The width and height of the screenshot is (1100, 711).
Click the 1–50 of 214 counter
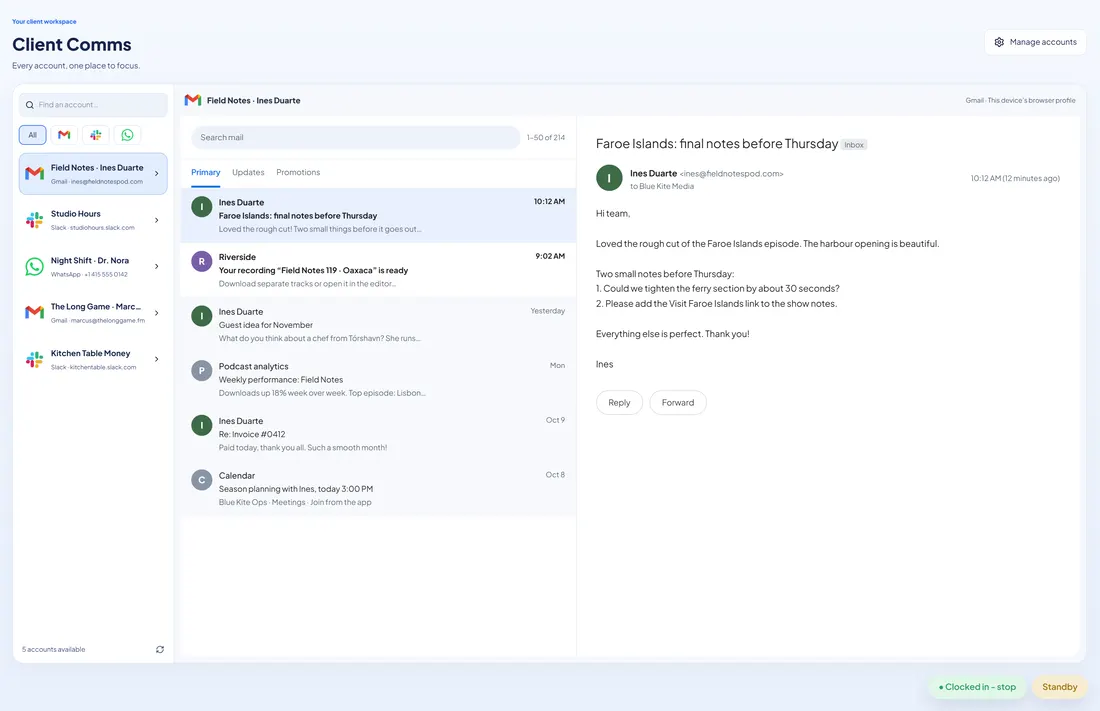tap(546, 138)
